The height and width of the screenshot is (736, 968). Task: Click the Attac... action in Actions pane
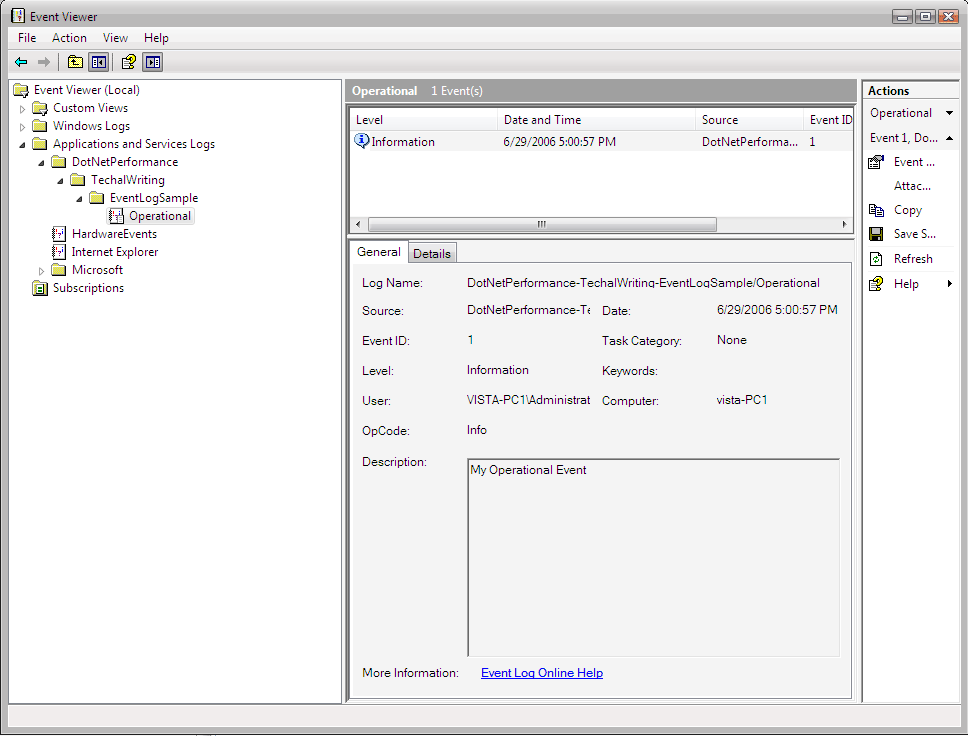(x=912, y=186)
